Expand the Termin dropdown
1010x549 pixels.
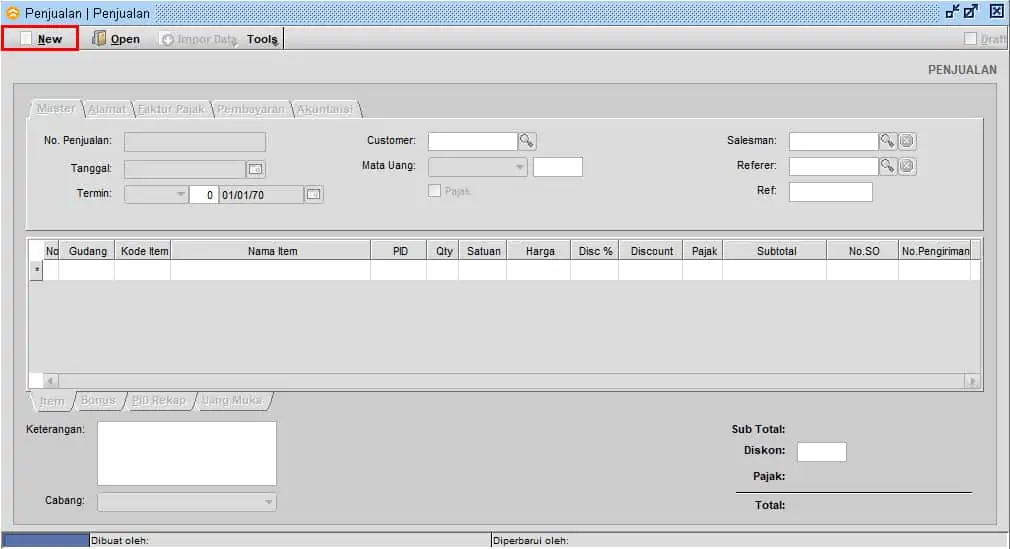[x=180, y=194]
